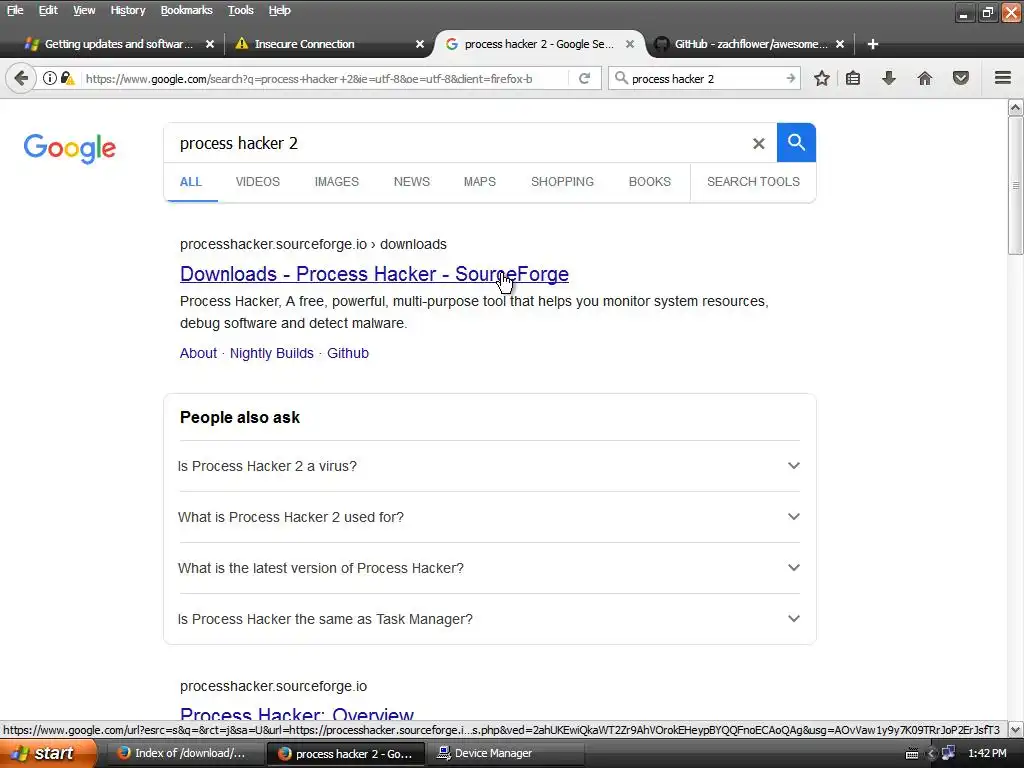Image resolution: width=1024 pixels, height=768 pixels.
Task: Click the network icon in system tray
Action: [x=948, y=753]
